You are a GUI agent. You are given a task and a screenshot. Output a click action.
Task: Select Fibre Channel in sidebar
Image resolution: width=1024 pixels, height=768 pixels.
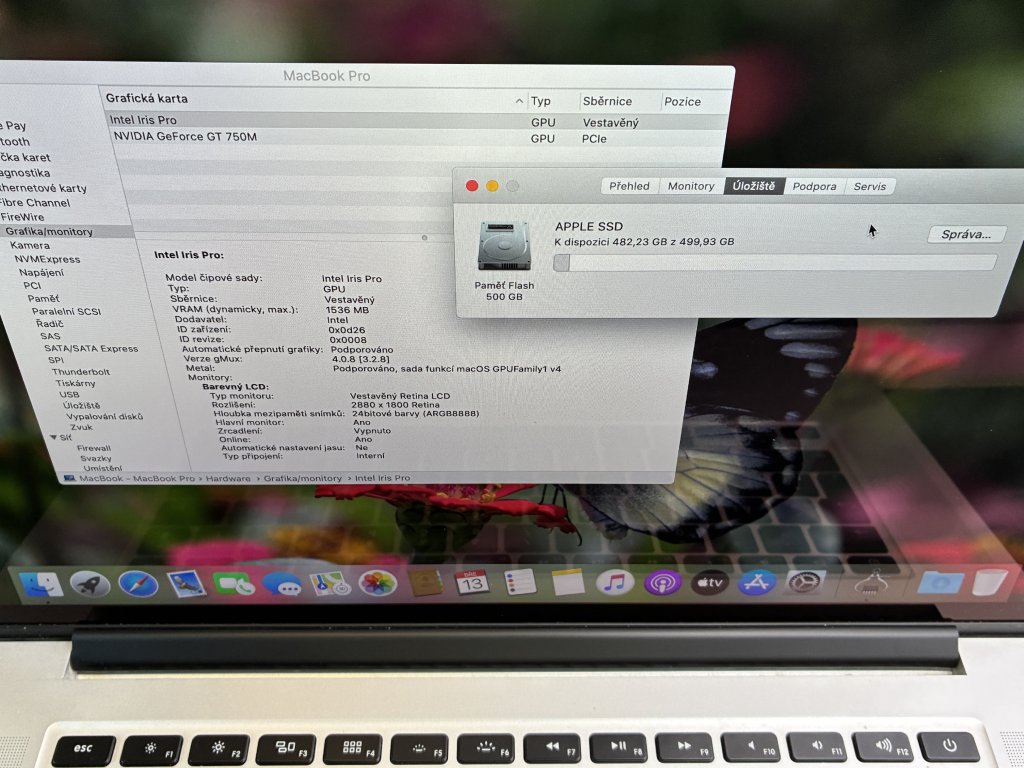click(x=35, y=202)
